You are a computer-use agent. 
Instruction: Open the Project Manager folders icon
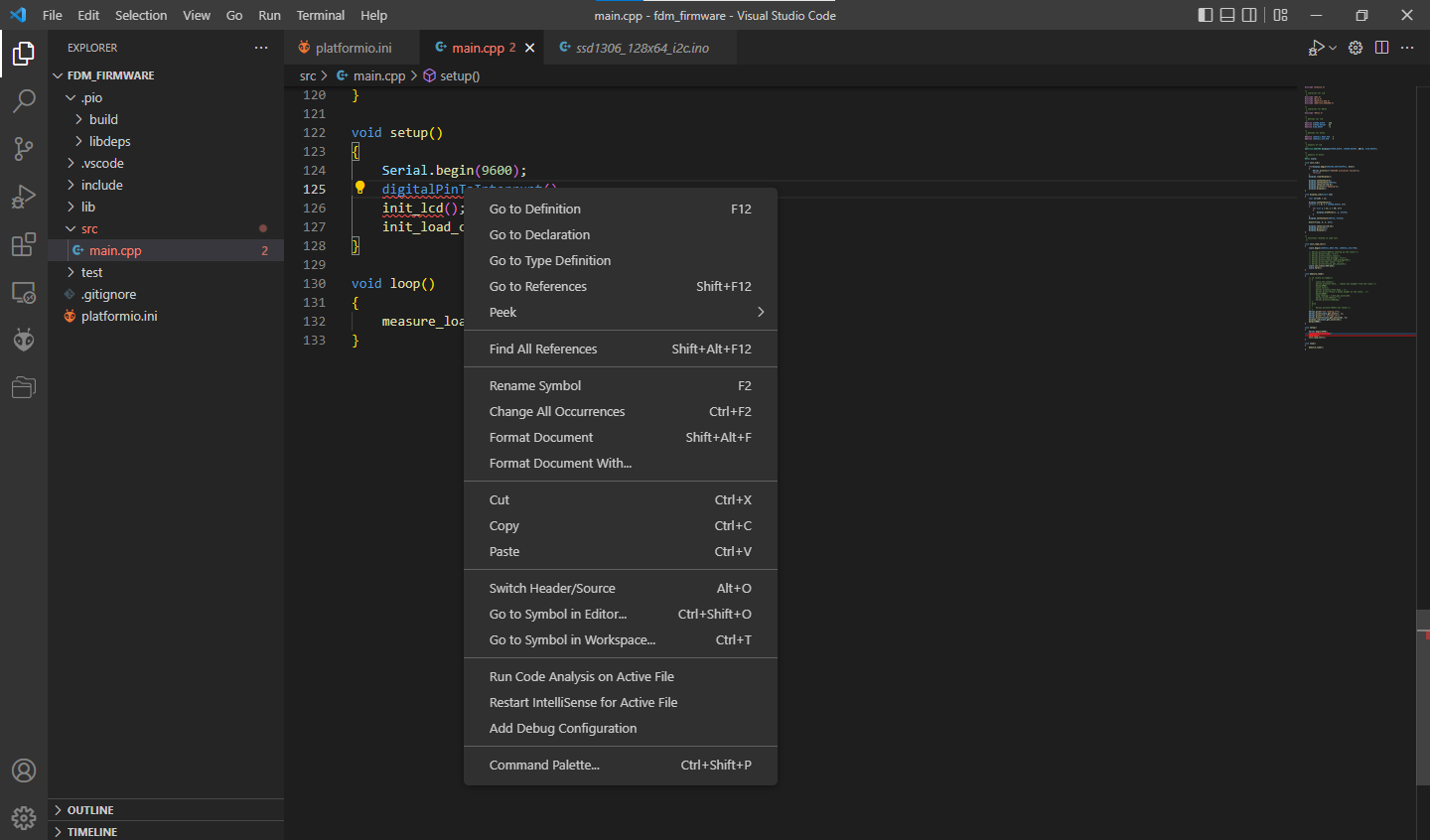click(24, 387)
